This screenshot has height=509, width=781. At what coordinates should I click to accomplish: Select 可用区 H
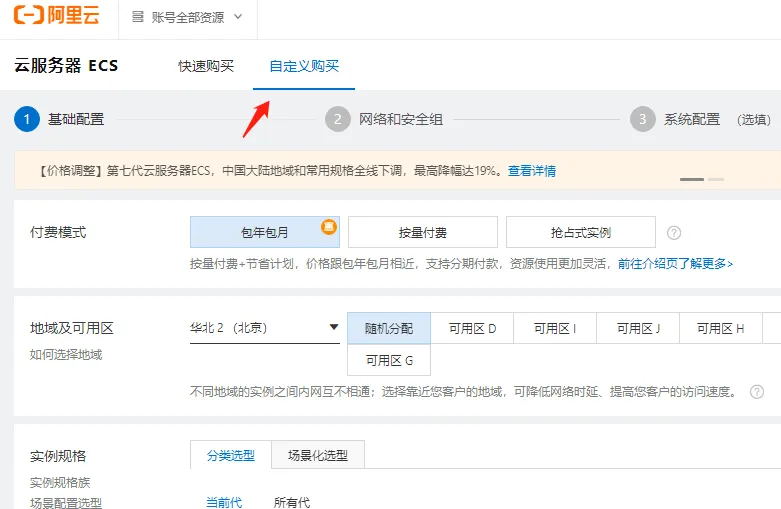click(x=721, y=328)
